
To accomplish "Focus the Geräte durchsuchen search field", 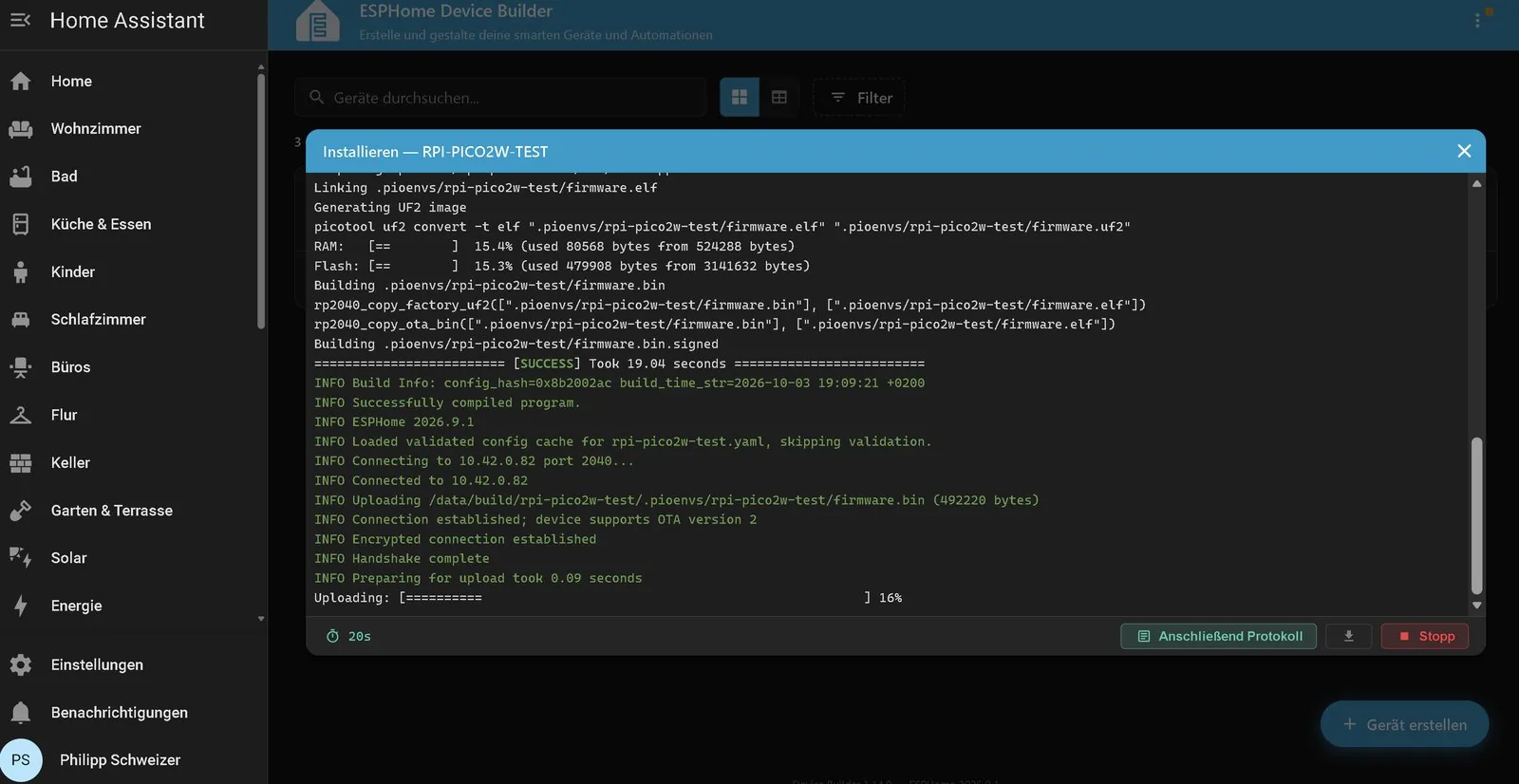I will coord(500,98).
